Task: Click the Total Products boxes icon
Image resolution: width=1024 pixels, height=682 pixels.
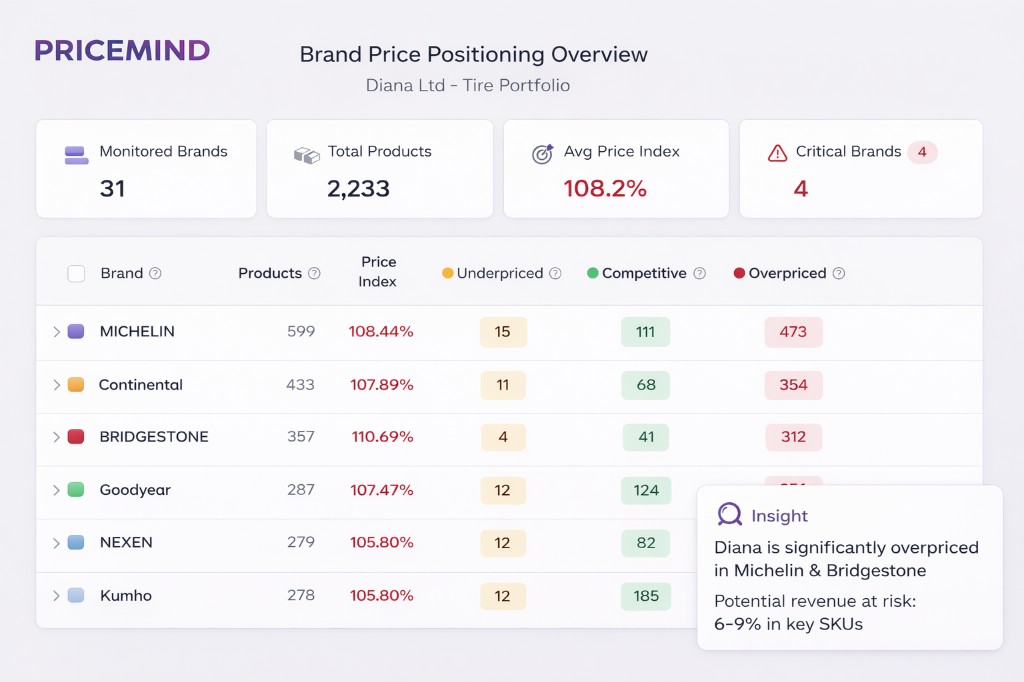Action: (306, 154)
